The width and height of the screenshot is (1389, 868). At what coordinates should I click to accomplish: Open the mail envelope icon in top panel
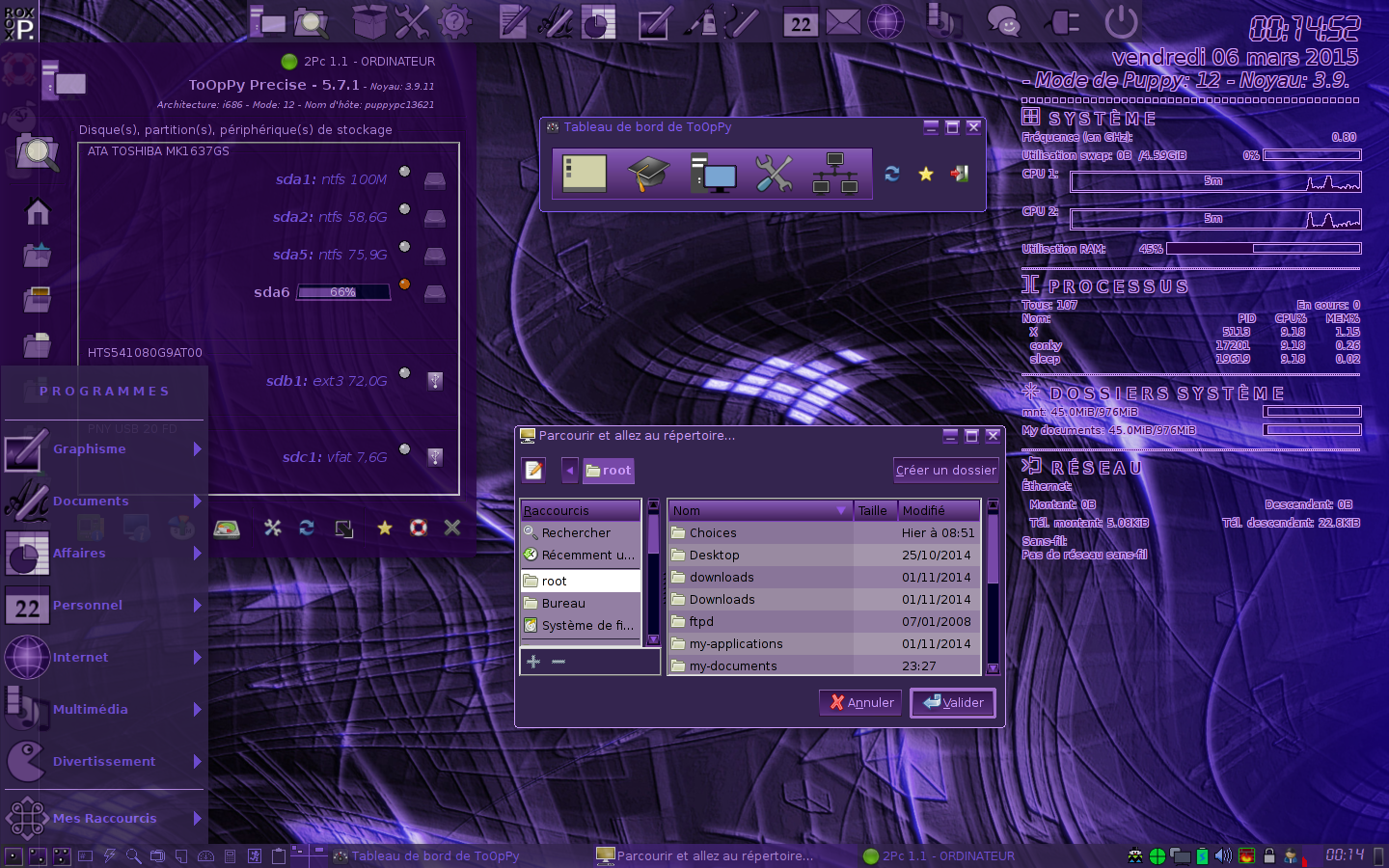point(843,21)
